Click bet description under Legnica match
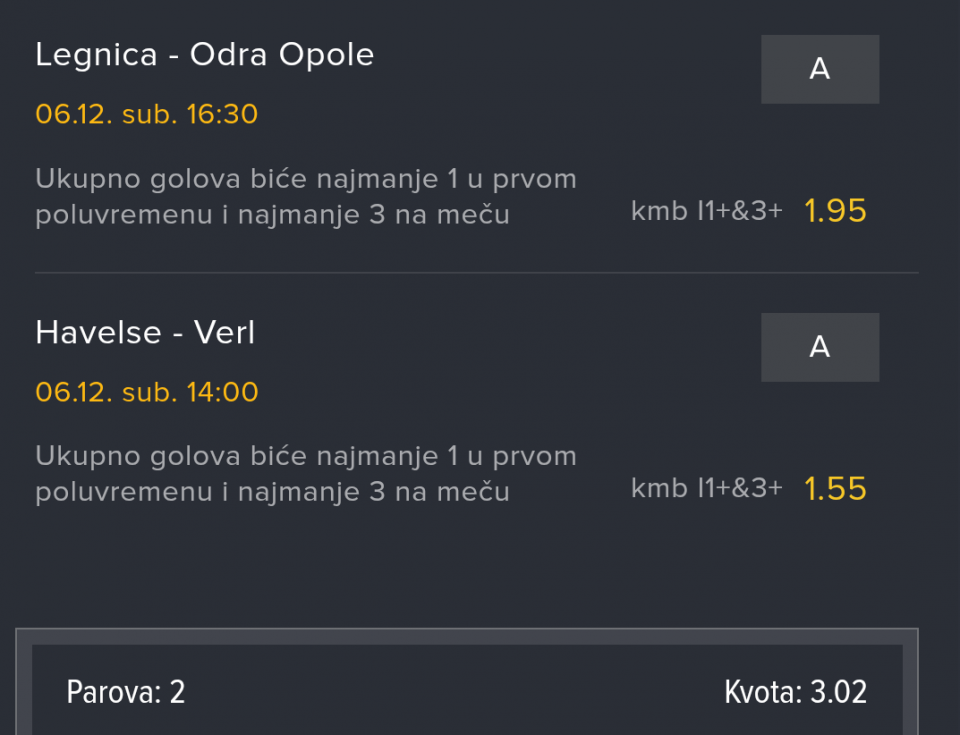The width and height of the screenshot is (960, 735). tap(305, 197)
